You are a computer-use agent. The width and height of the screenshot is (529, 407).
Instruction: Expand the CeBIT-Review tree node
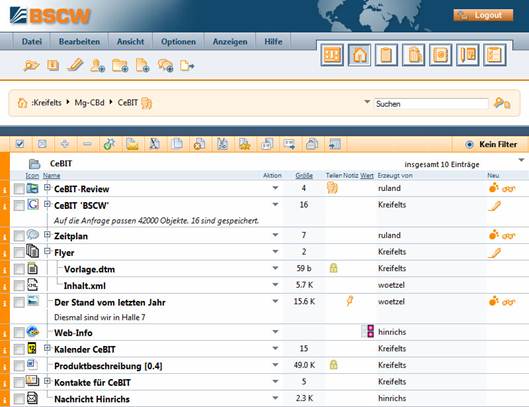tap(47, 187)
